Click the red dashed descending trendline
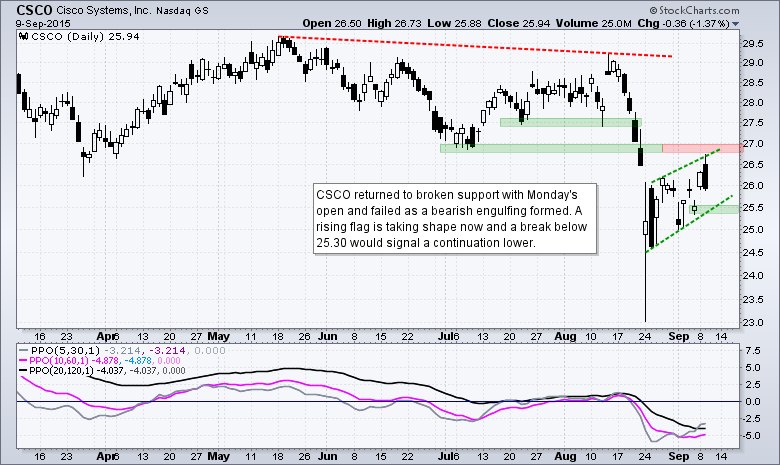 pyautogui.click(x=475, y=46)
